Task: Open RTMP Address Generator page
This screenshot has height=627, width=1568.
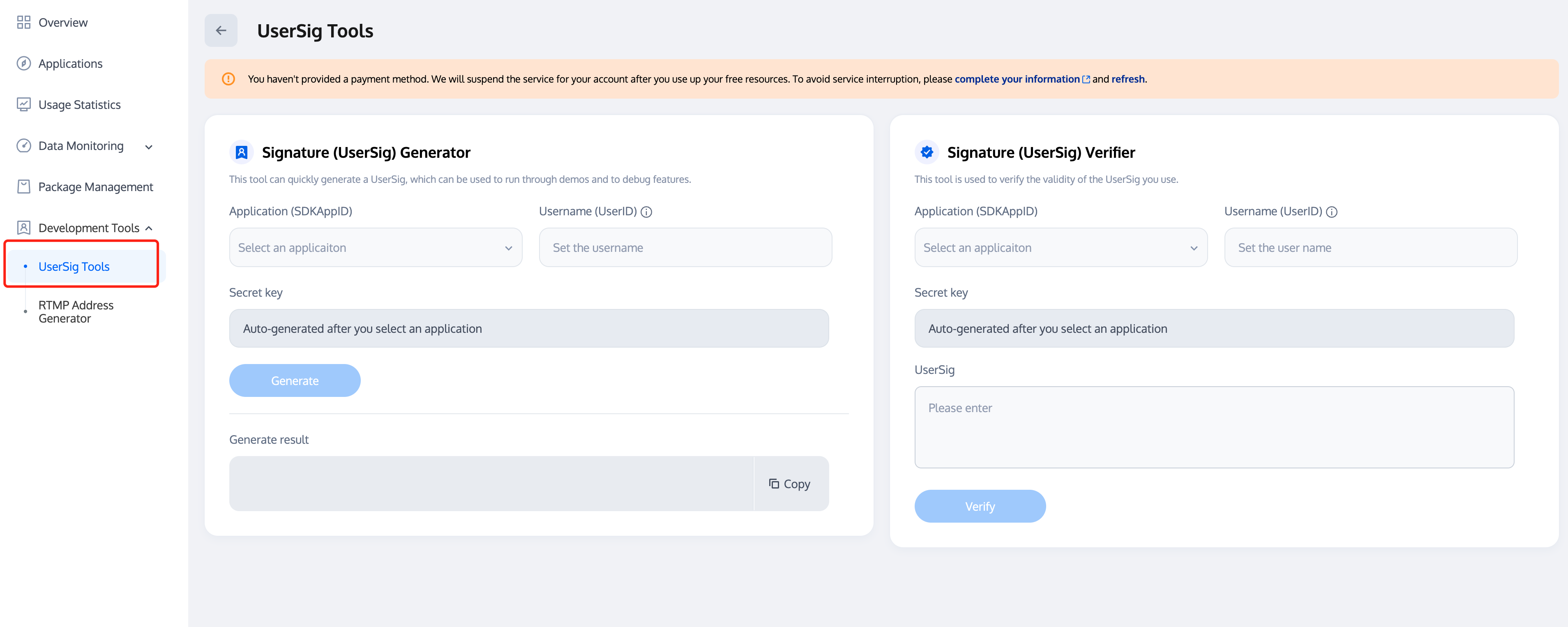Action: coord(76,312)
